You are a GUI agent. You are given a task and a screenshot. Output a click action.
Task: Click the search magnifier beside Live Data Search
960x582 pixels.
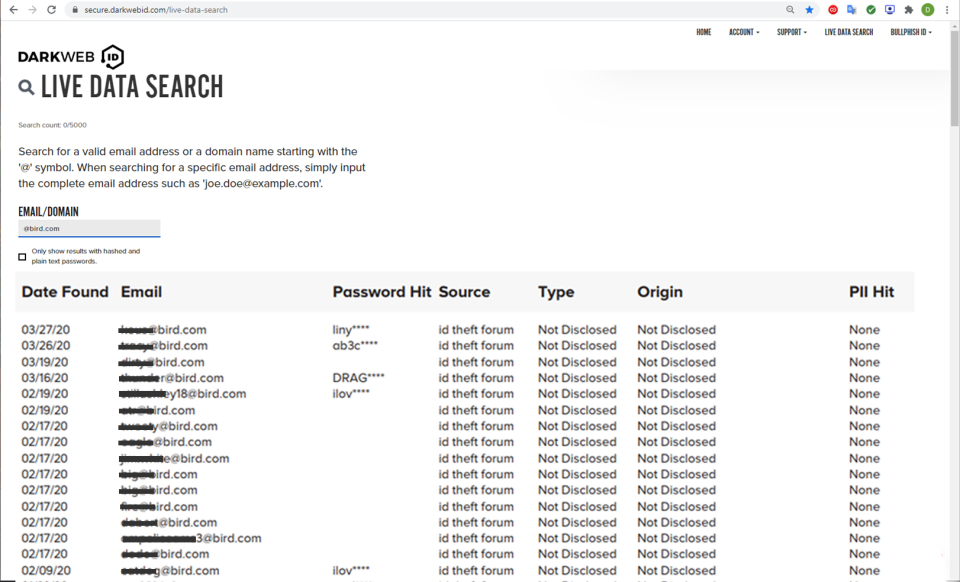[x=26, y=87]
